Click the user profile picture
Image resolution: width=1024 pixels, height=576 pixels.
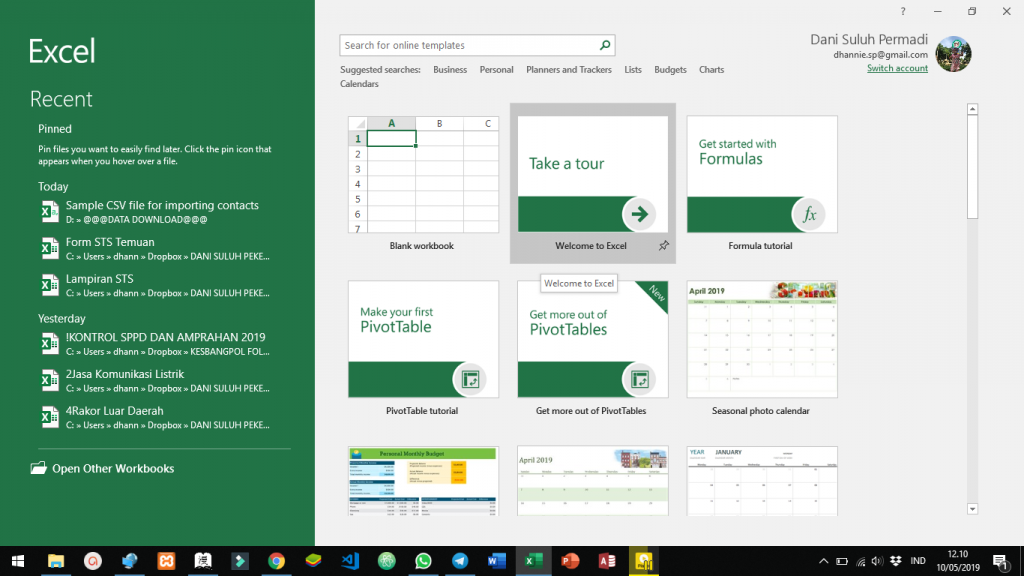coord(952,55)
